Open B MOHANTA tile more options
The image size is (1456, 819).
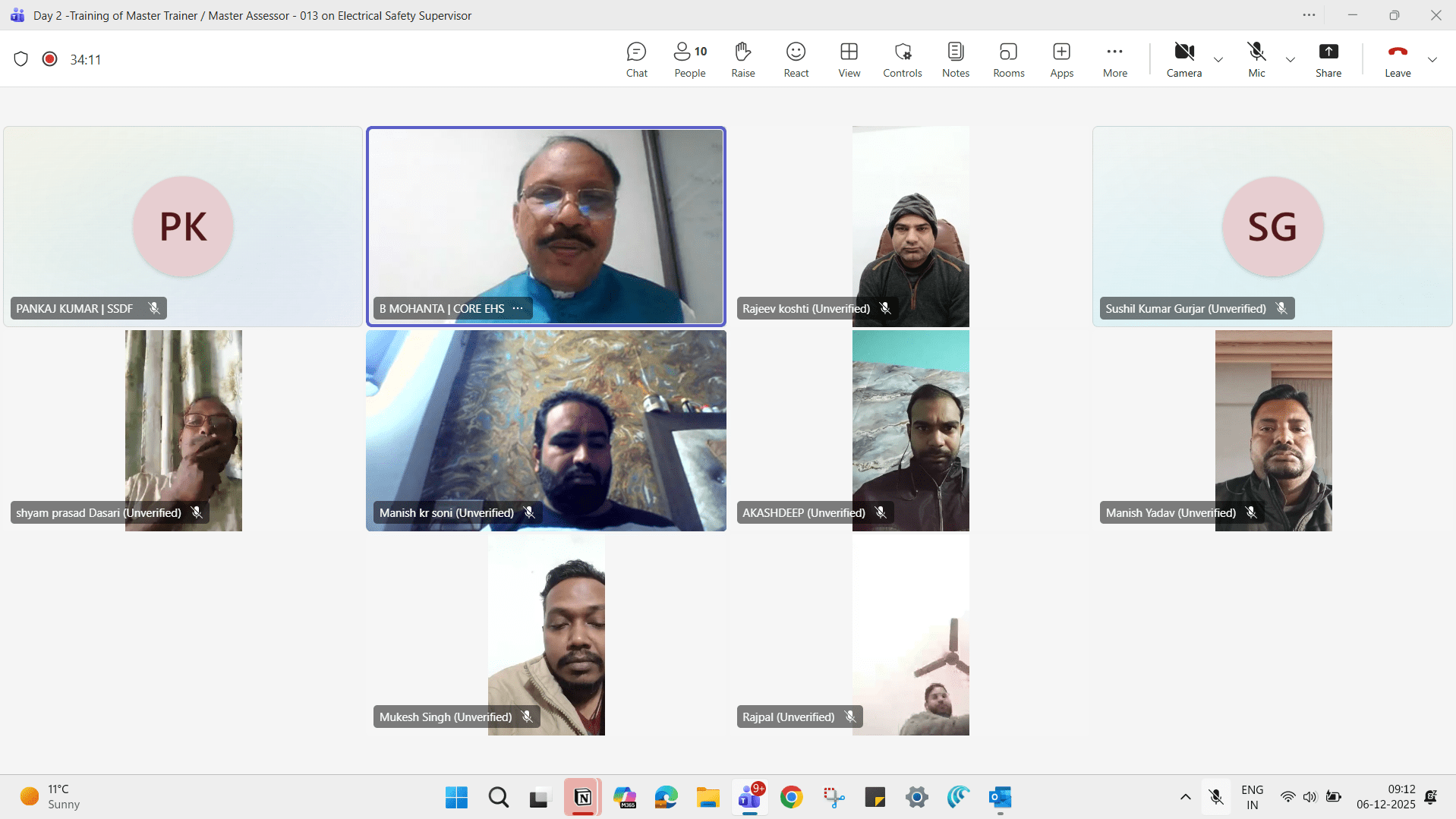[518, 308]
